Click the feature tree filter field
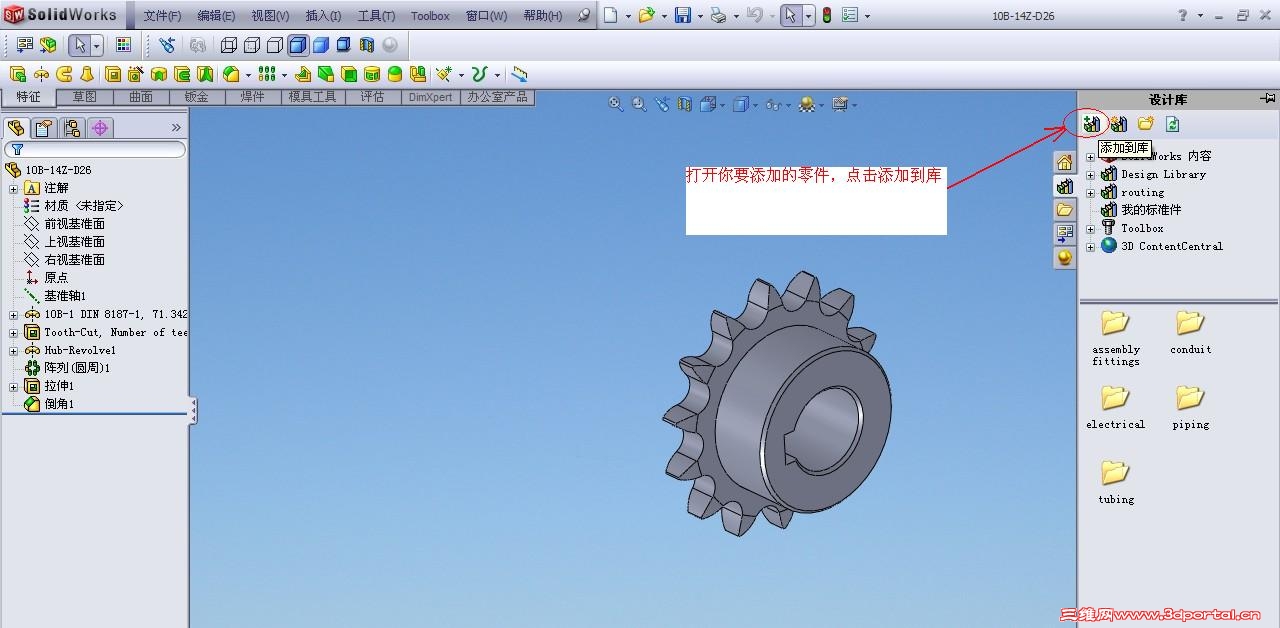This screenshot has height=628, width=1280. click(x=95, y=149)
